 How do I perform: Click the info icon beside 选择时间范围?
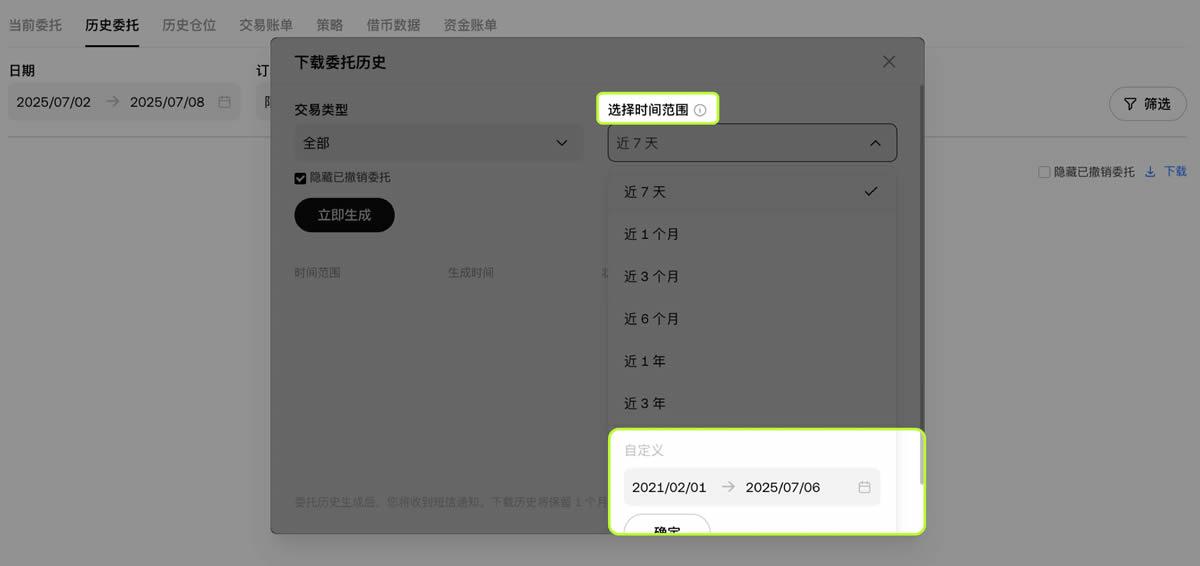tap(700, 110)
